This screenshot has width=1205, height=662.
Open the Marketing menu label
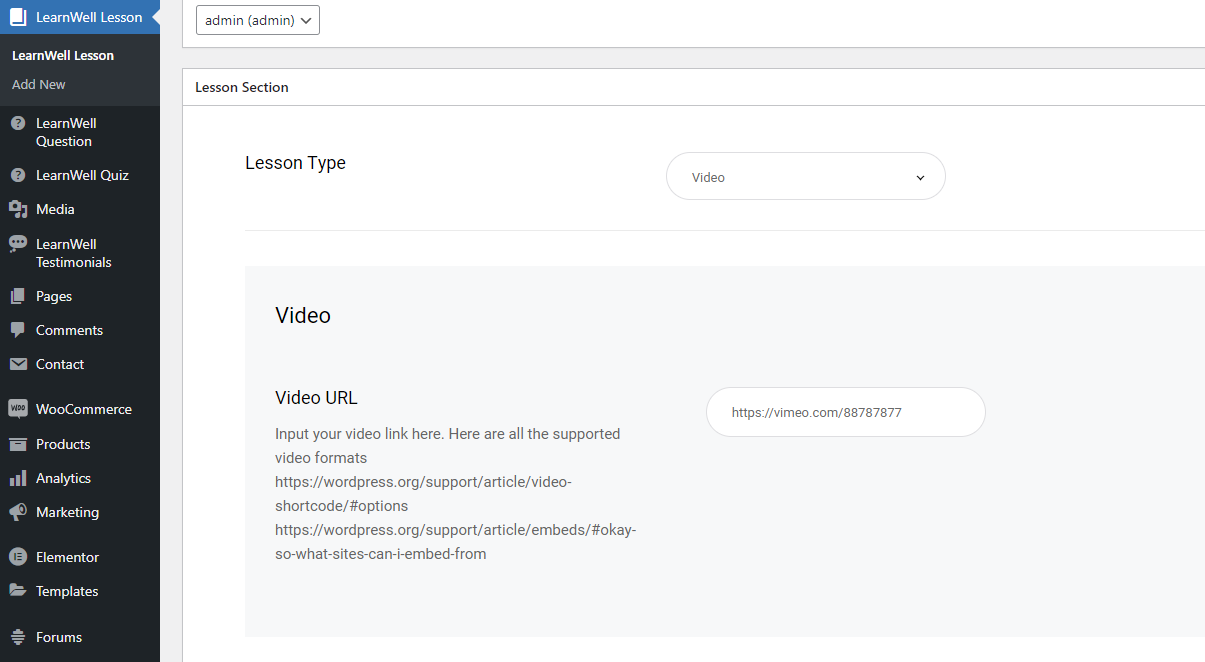coord(67,512)
